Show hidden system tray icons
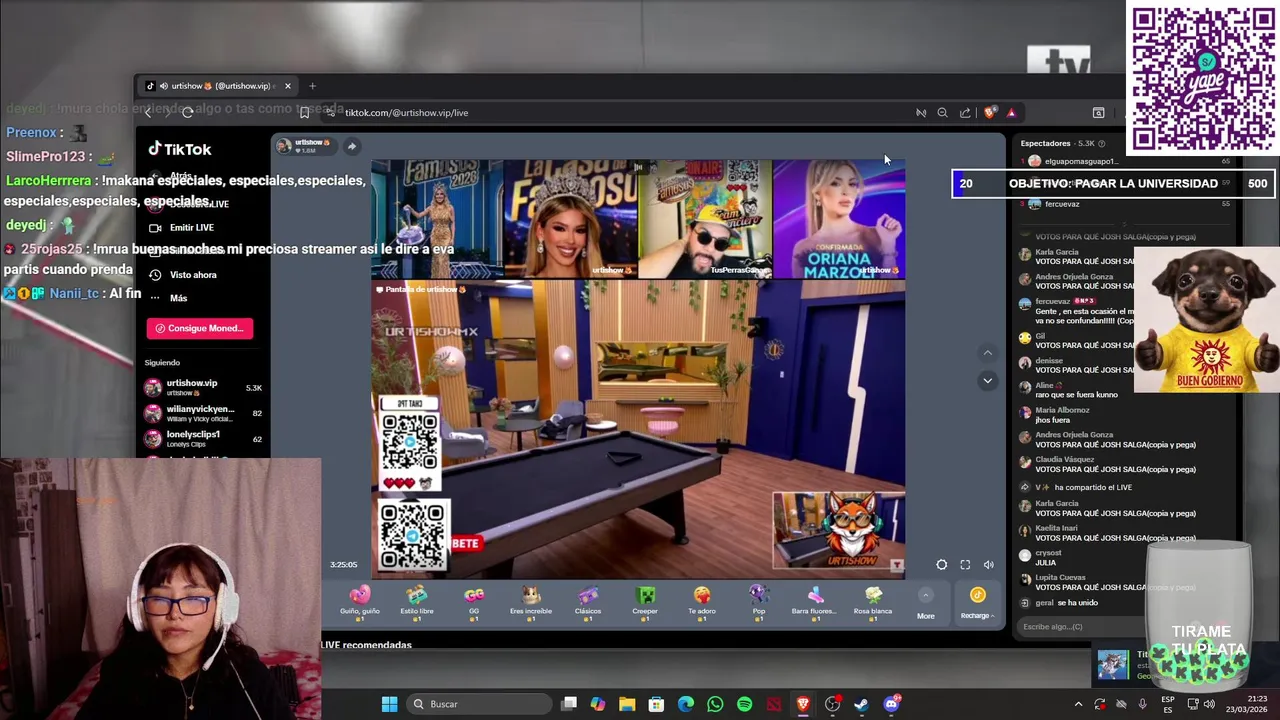The height and width of the screenshot is (720, 1280). 1078,704
